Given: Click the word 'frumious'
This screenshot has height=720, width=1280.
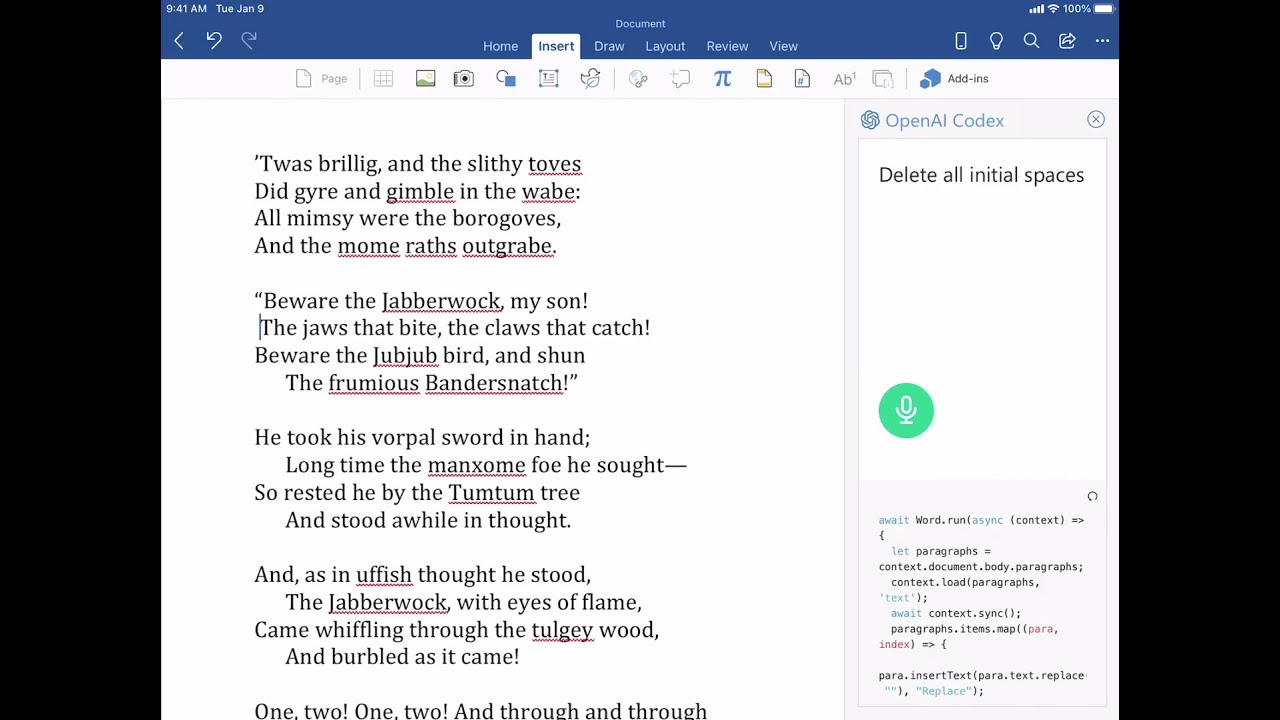Looking at the screenshot, I should click(x=374, y=383).
